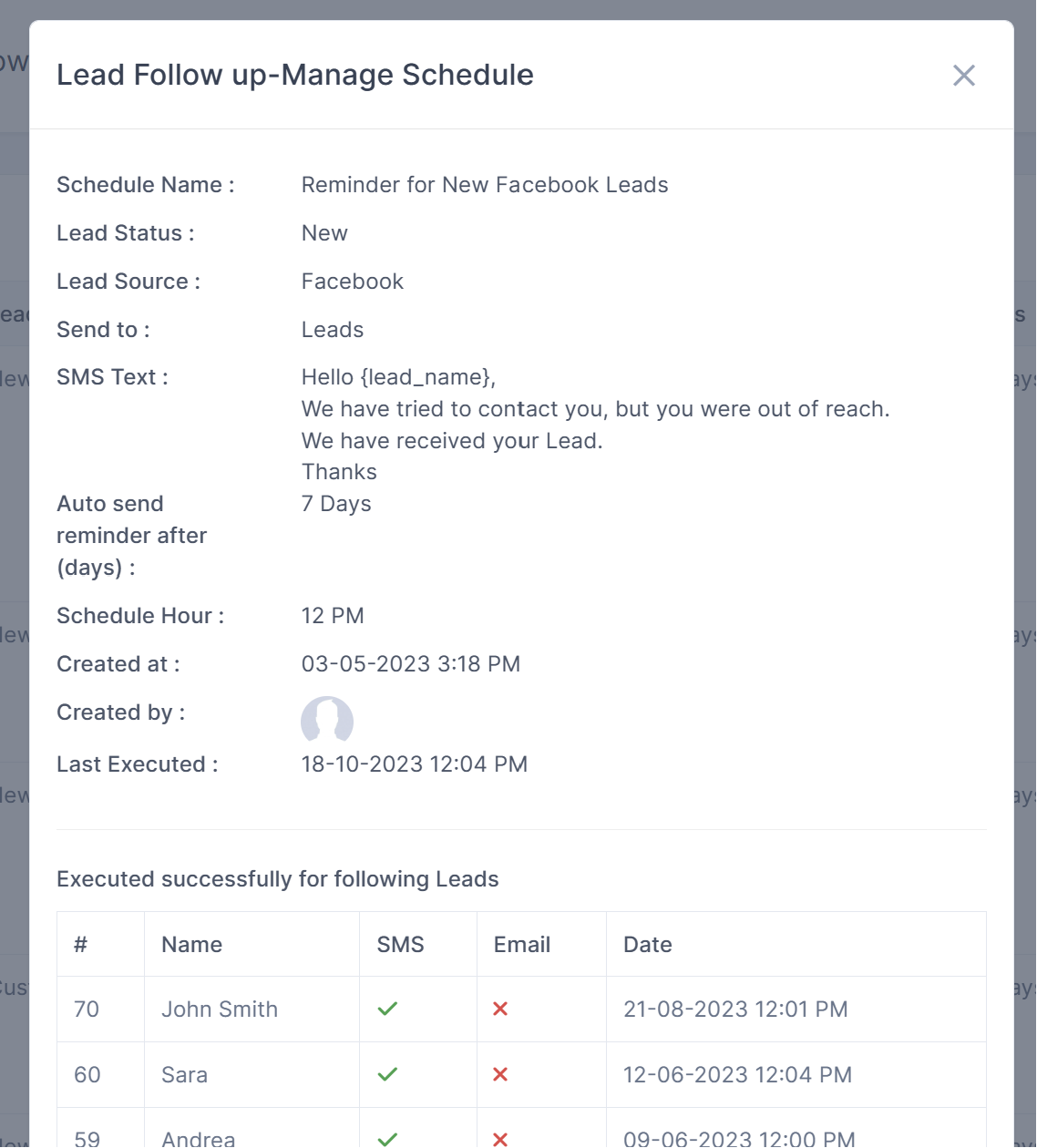
Task: Open the Created by user avatar
Action: 325,721
